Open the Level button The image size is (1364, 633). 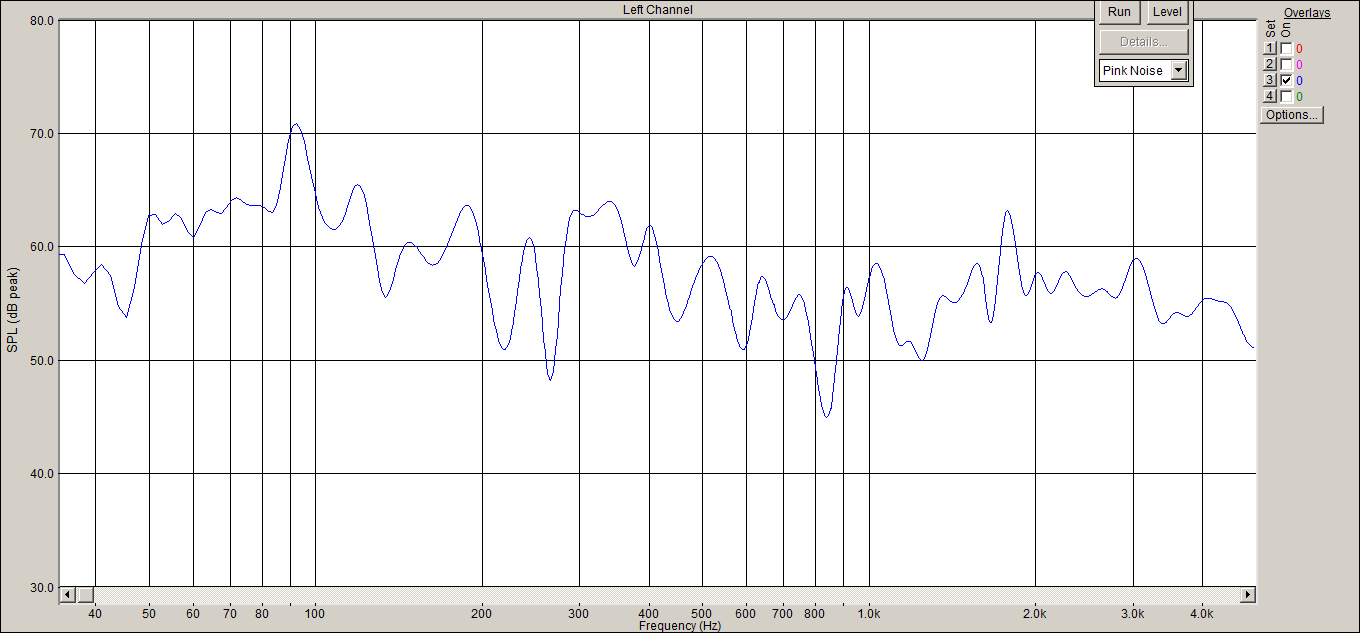click(x=1167, y=13)
